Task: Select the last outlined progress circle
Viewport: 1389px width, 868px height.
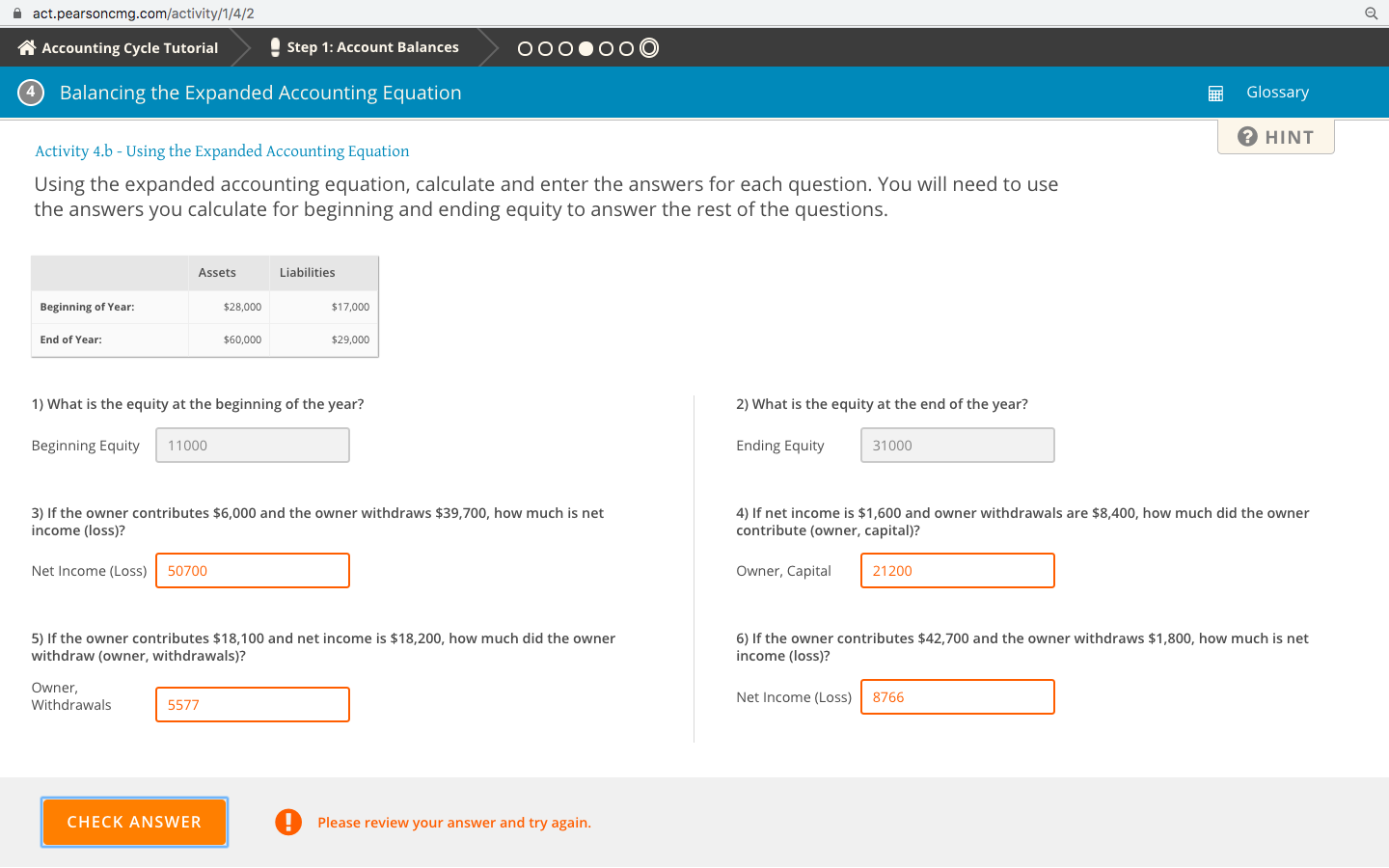Action: [x=648, y=47]
